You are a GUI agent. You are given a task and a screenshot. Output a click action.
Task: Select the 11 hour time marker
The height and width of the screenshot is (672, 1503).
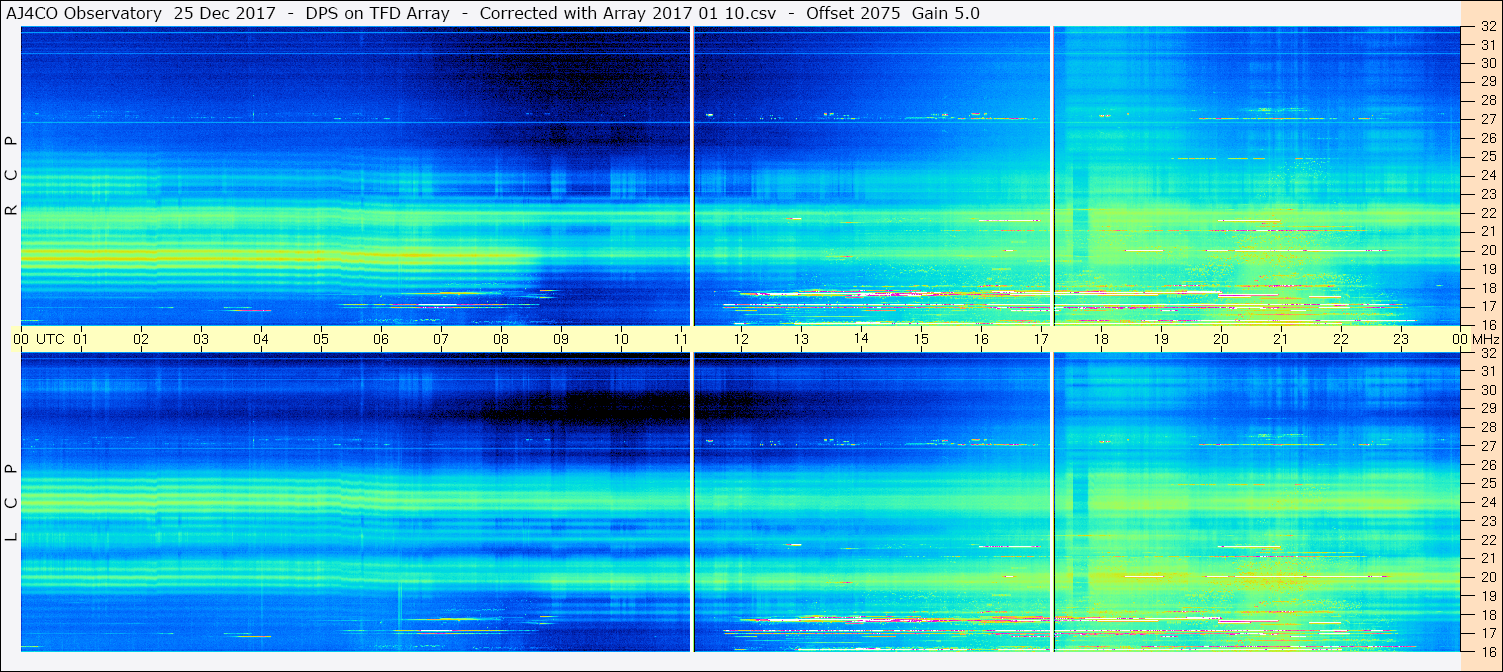(681, 339)
